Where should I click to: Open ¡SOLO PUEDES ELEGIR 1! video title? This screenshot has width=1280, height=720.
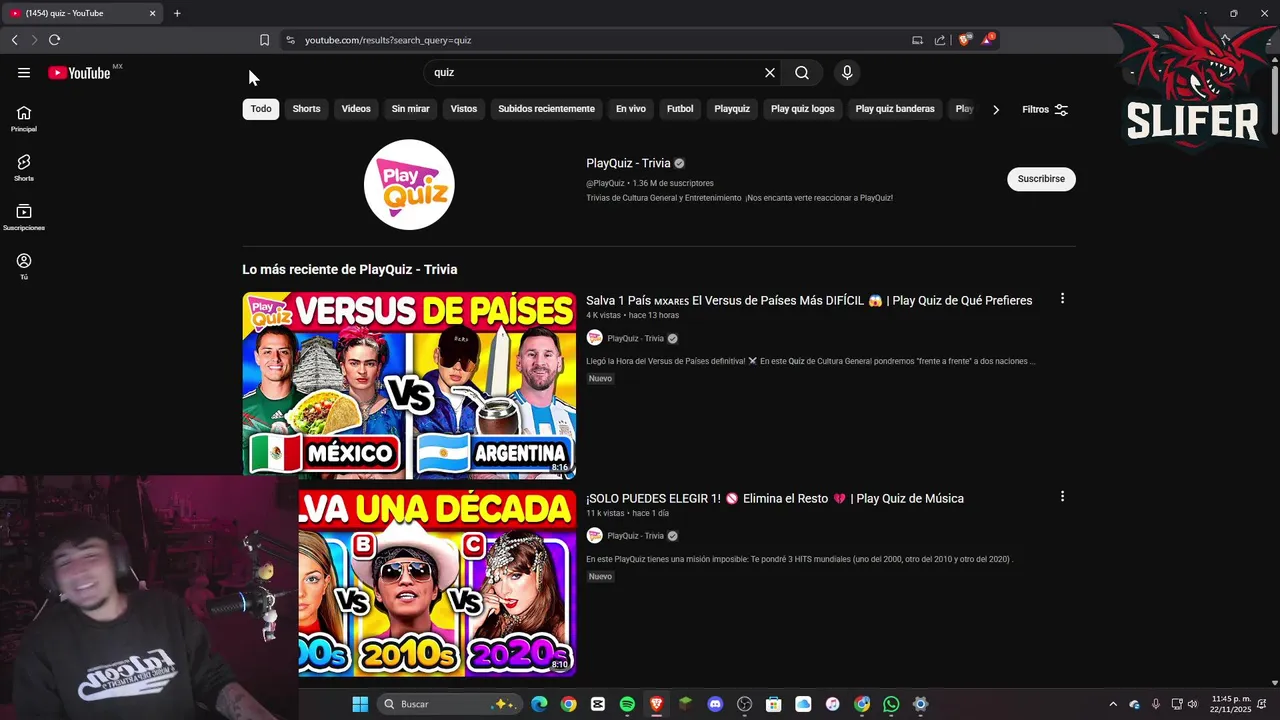(x=775, y=498)
